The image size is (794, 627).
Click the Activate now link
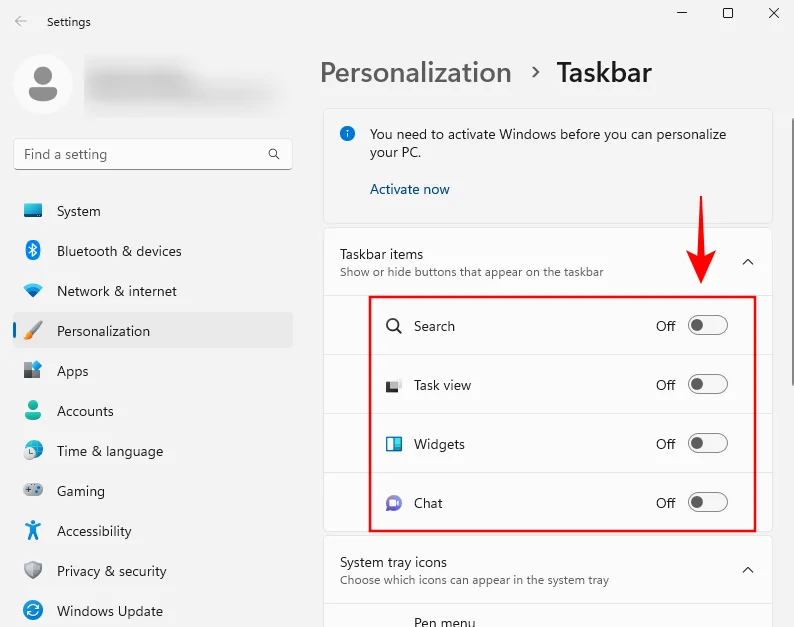pyautogui.click(x=410, y=189)
